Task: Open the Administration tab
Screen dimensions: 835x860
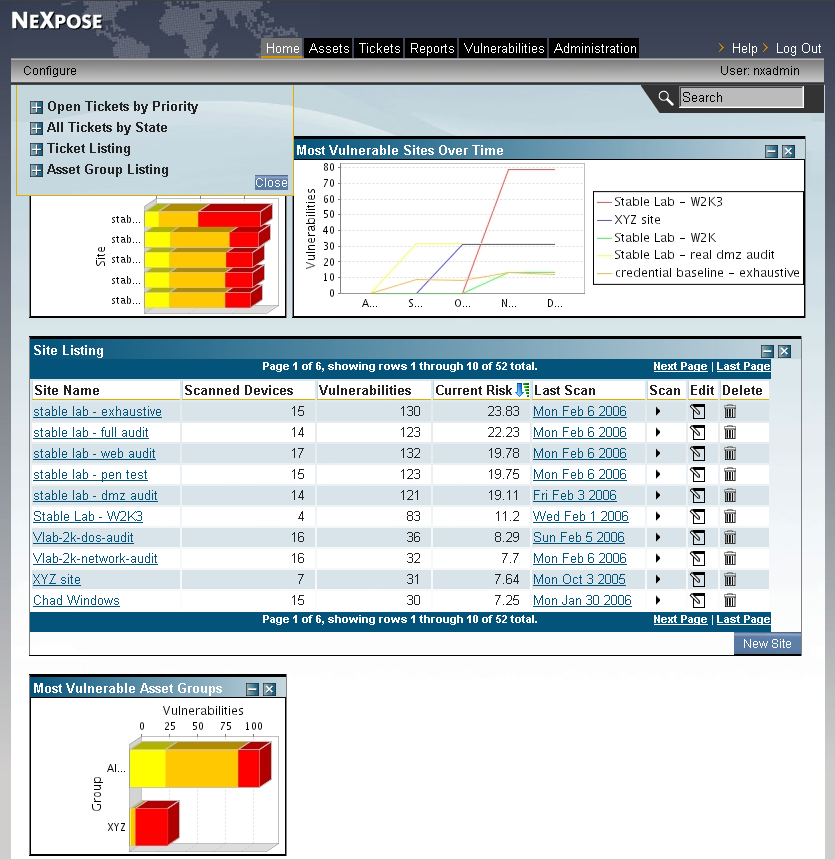Action: [x=595, y=48]
